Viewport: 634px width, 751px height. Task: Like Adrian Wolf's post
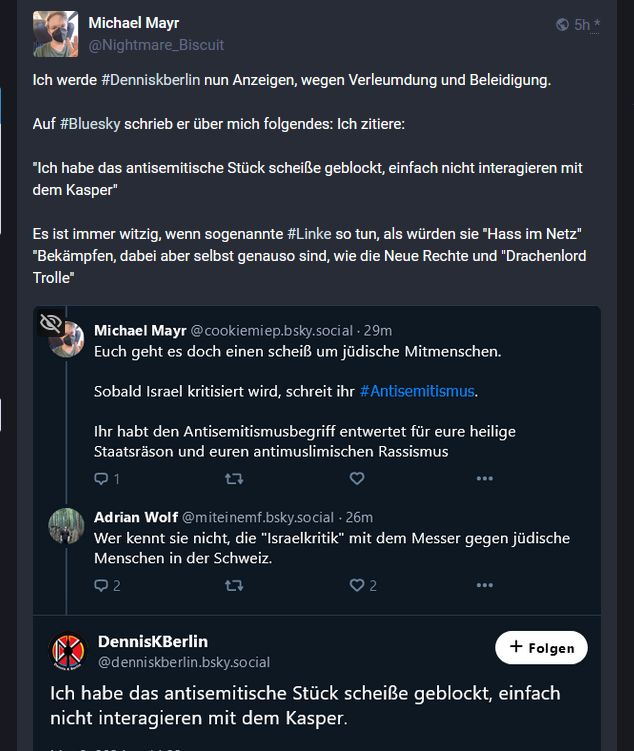point(357,585)
